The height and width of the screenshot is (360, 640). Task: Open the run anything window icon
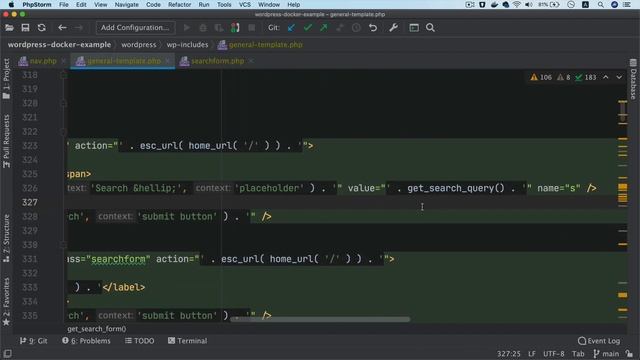[414, 28]
